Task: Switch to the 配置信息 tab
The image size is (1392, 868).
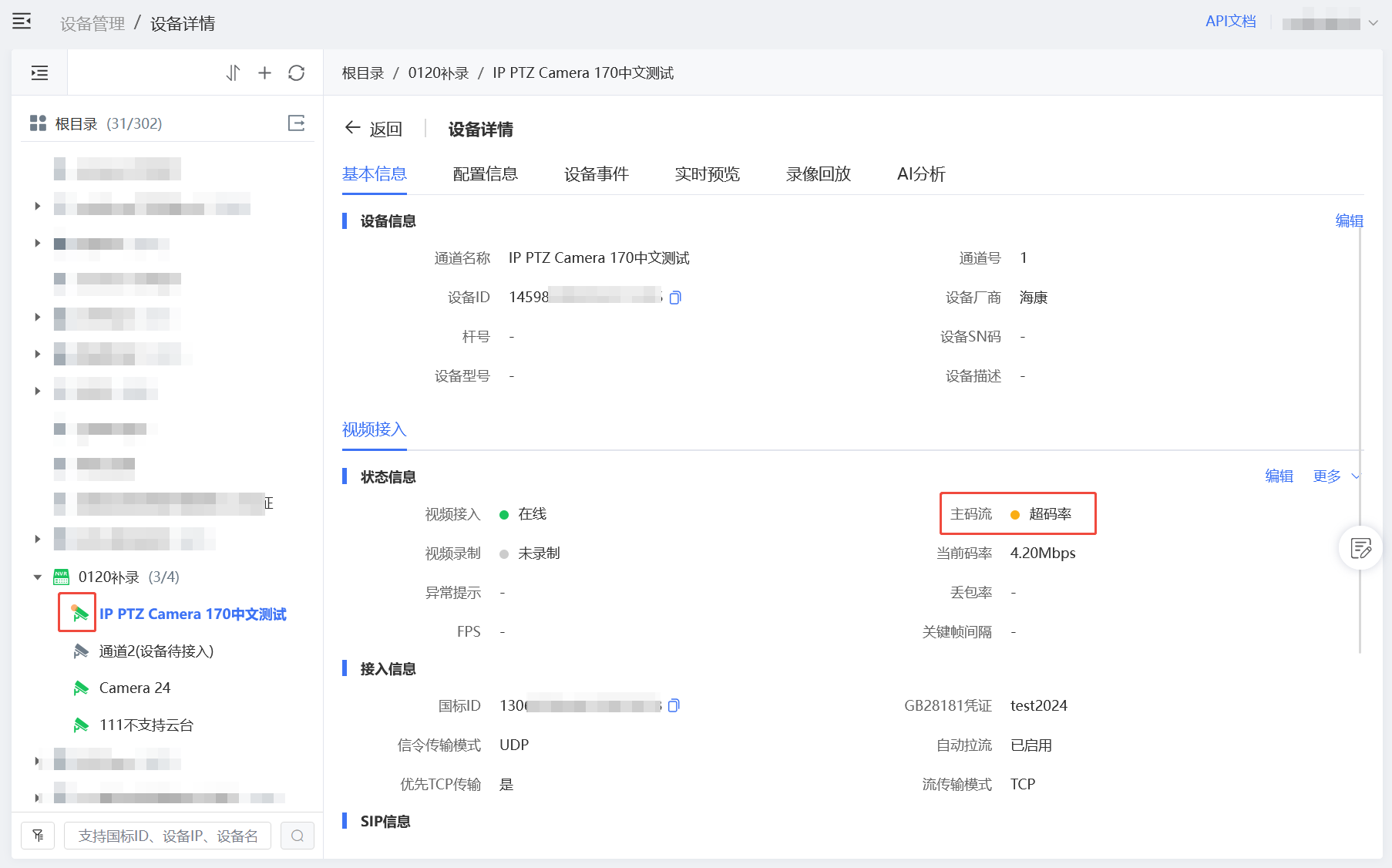Action: [x=485, y=174]
